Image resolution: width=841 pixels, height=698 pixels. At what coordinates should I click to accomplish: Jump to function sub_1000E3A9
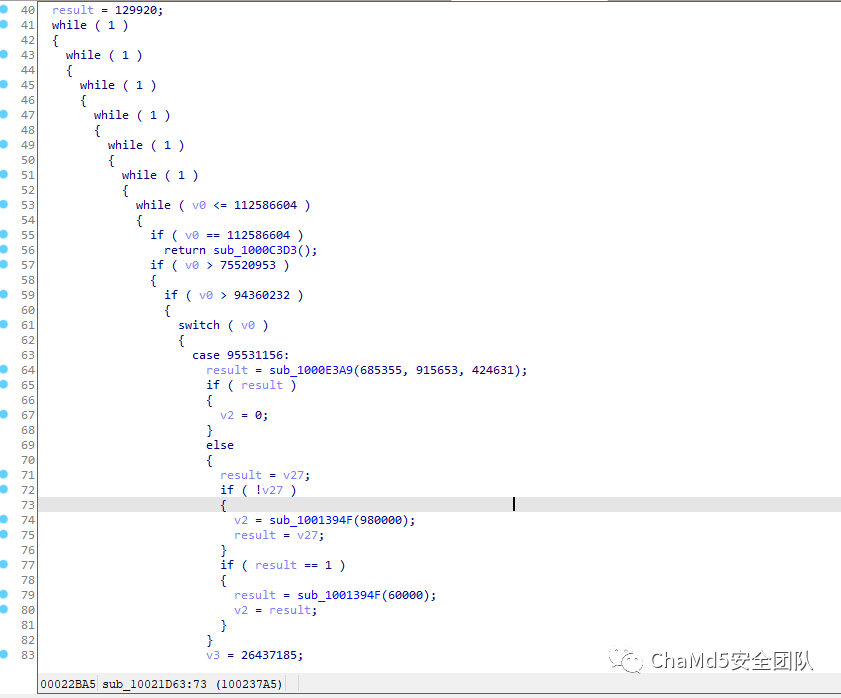(x=311, y=370)
